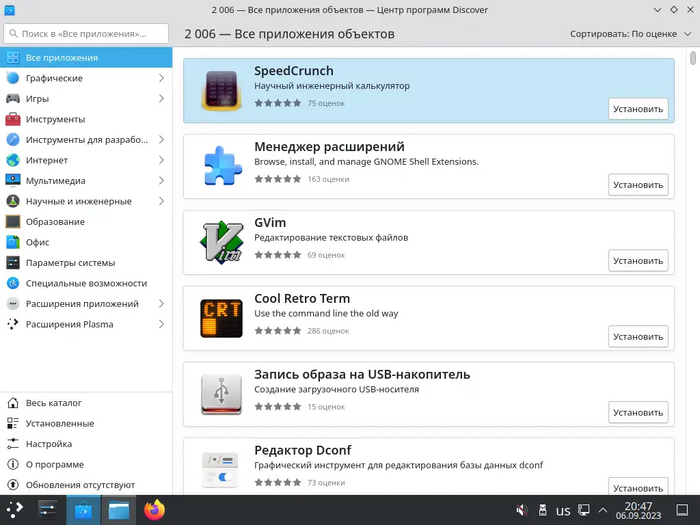
Task: Click the search field for apps
Action: [86, 34]
